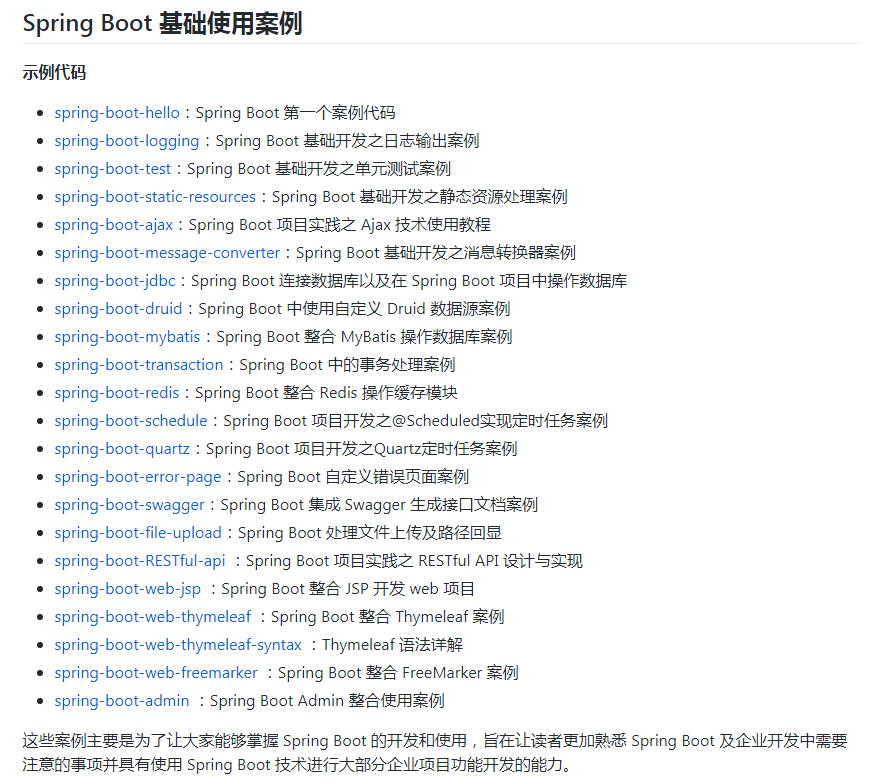
Task: Click text 'Spring Boot 整合 MyBatis 操作数据库案例'
Action: pyautogui.click(x=364, y=337)
